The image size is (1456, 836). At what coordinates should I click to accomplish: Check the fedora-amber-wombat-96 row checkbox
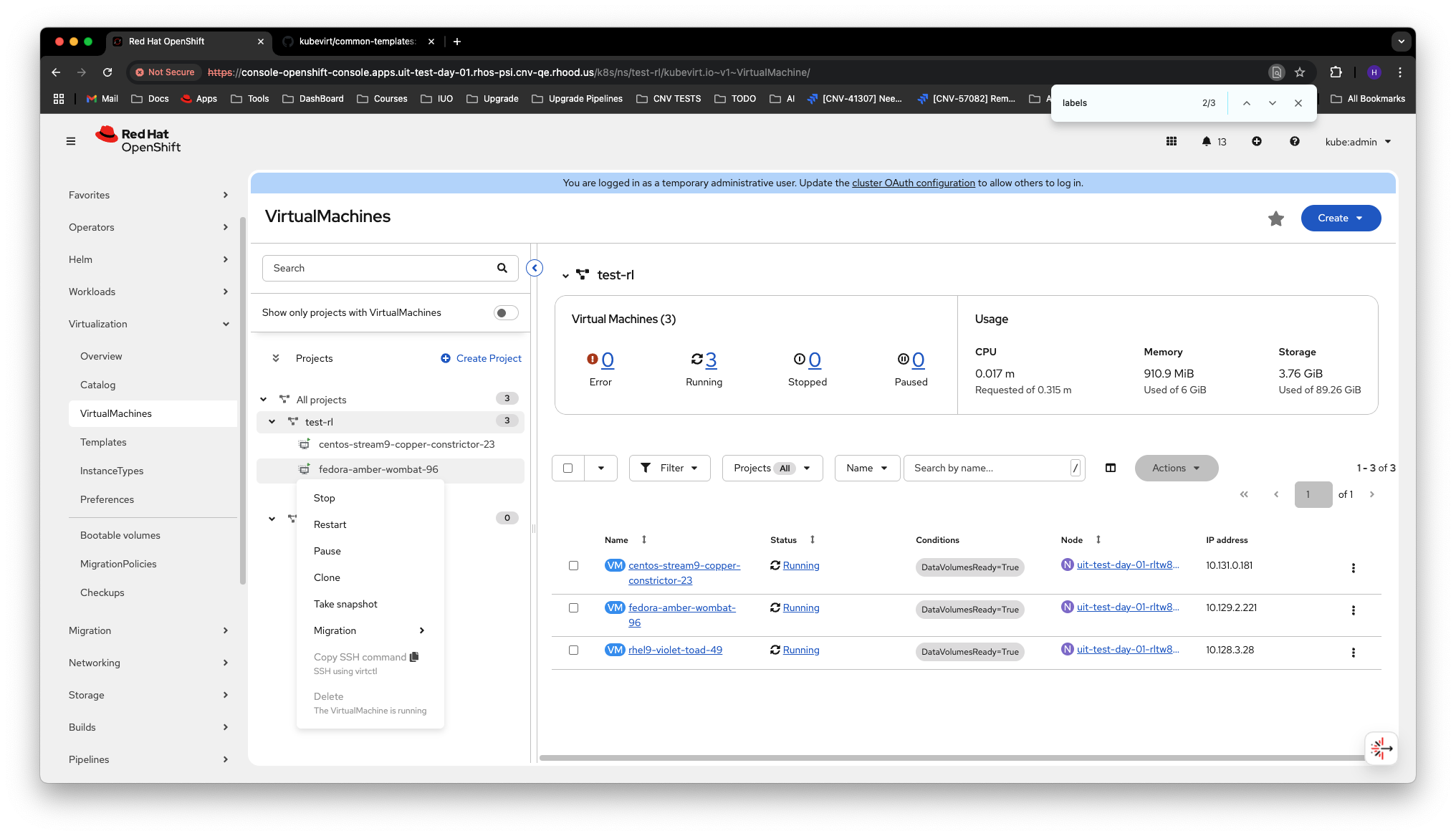[573, 608]
